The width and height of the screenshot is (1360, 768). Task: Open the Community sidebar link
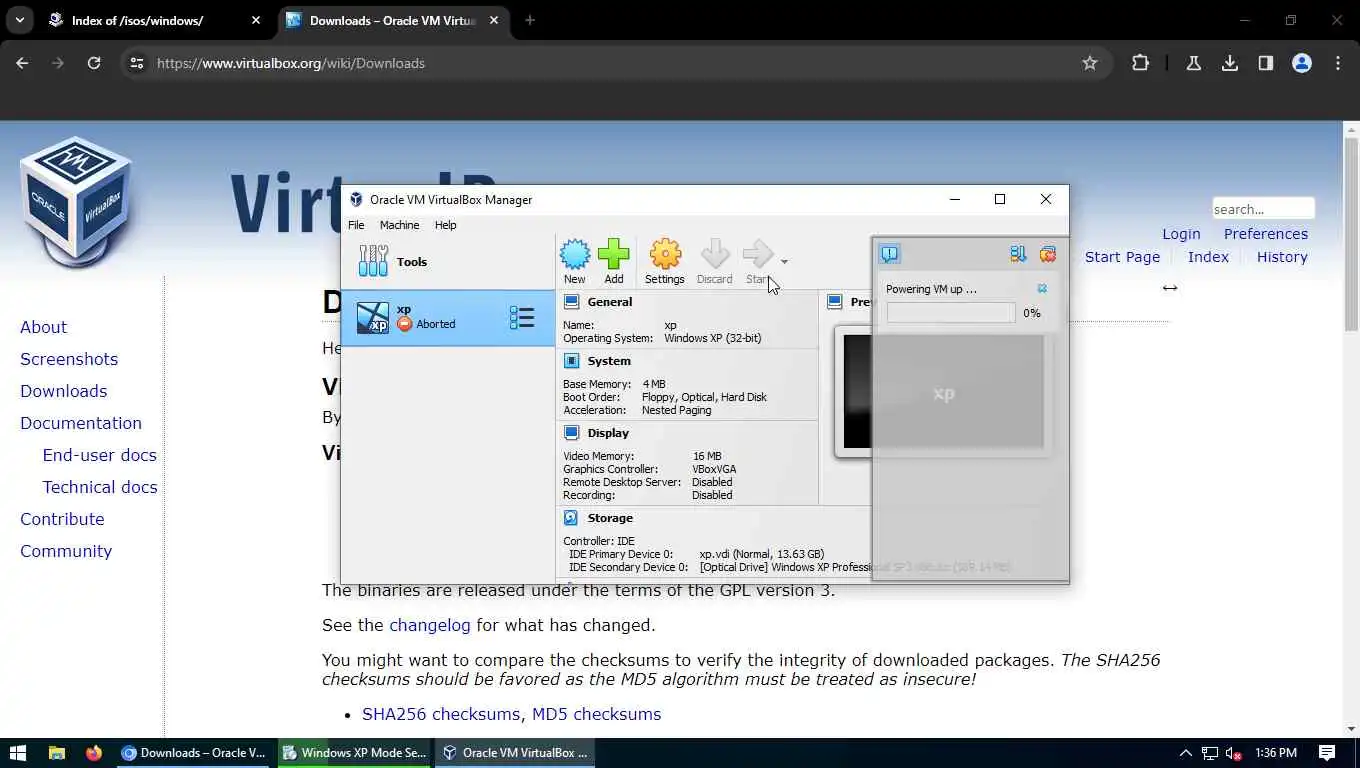[x=66, y=551]
